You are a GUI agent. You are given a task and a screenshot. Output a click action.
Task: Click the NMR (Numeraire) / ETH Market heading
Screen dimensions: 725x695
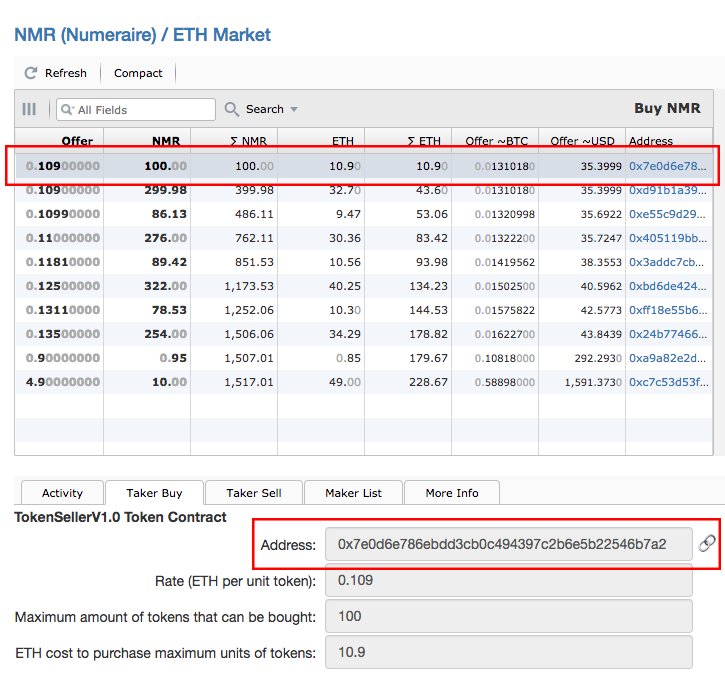click(142, 35)
